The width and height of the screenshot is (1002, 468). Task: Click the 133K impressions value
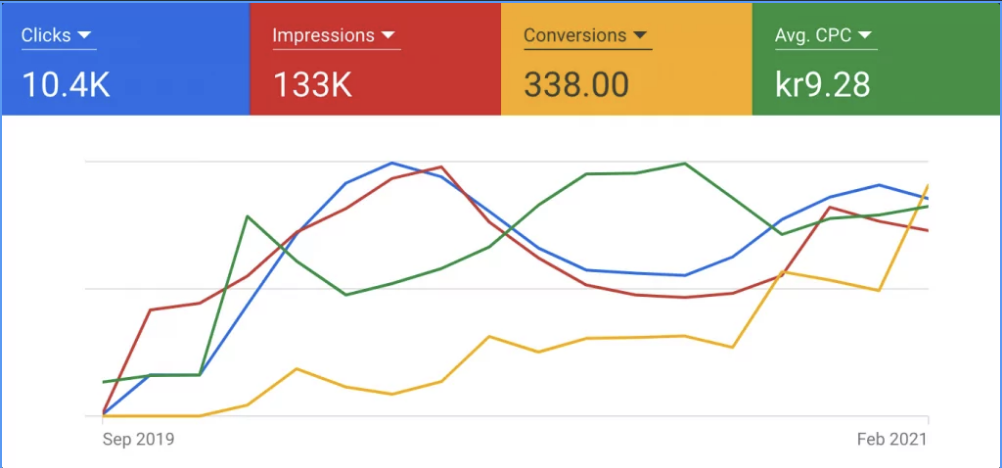[312, 84]
